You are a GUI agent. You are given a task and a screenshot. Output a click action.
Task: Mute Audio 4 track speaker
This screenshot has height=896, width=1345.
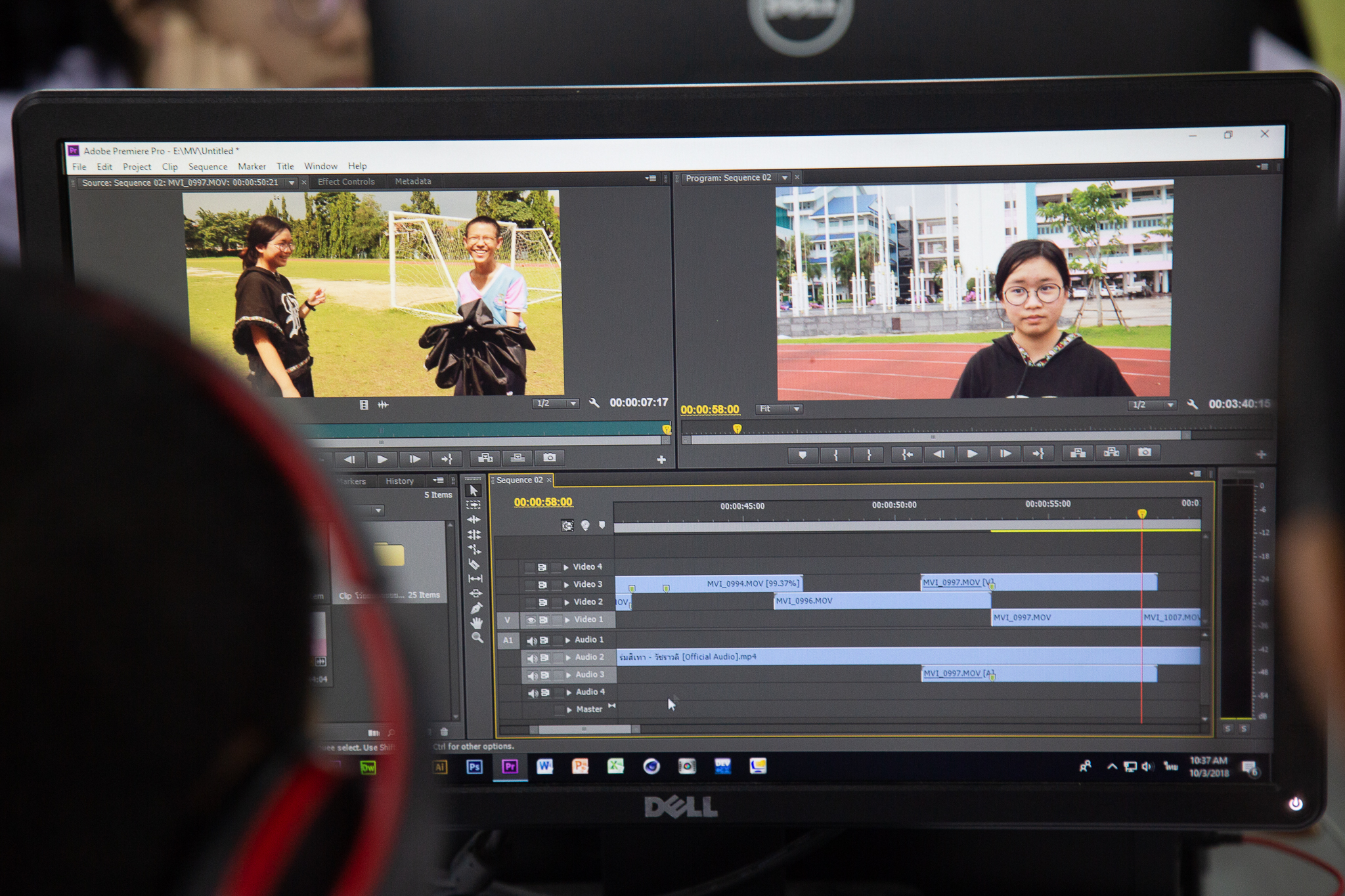pyautogui.click(x=533, y=693)
